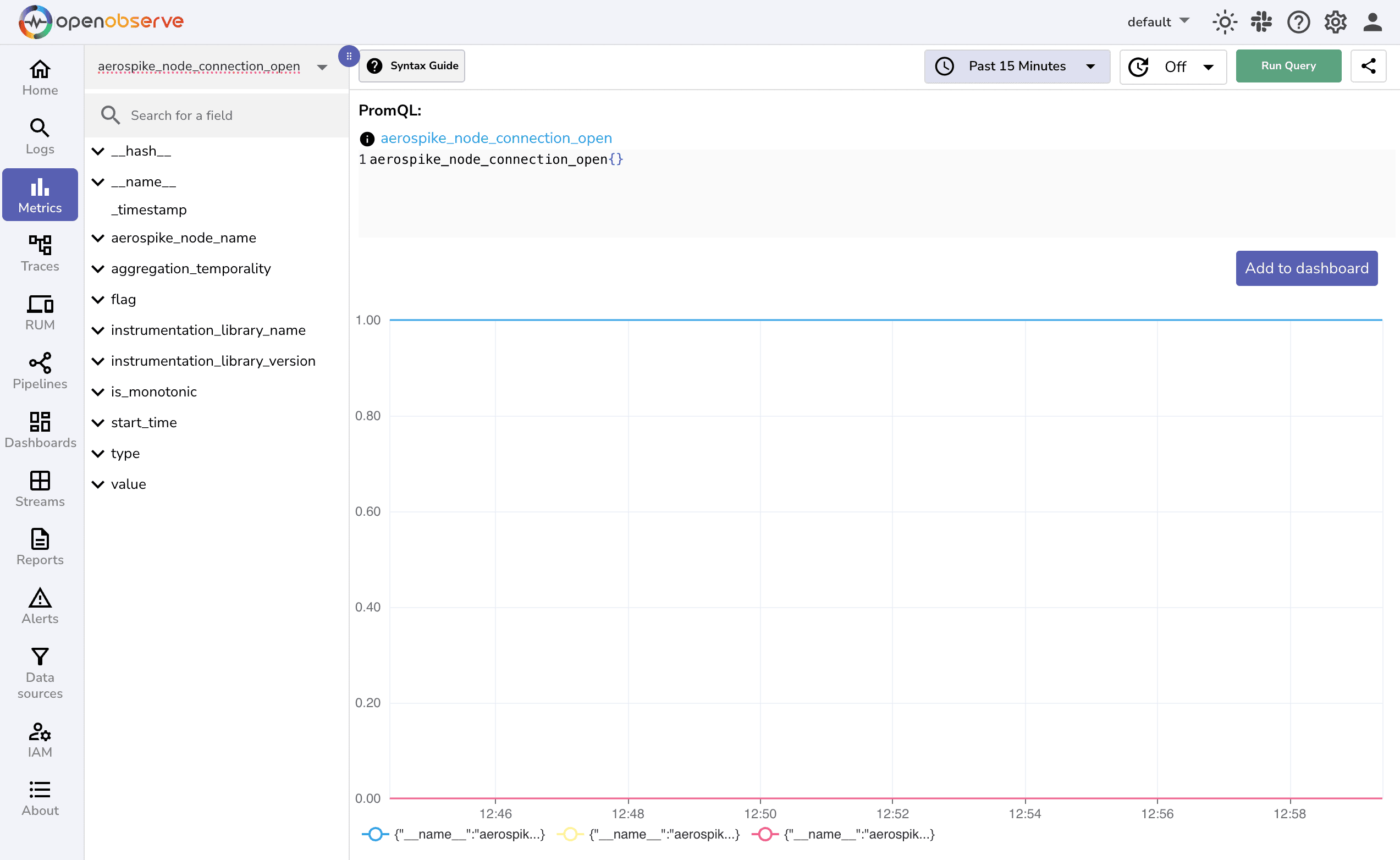Open the Alerts section
Image resolution: width=1400 pixels, height=860 pixels.
39,606
